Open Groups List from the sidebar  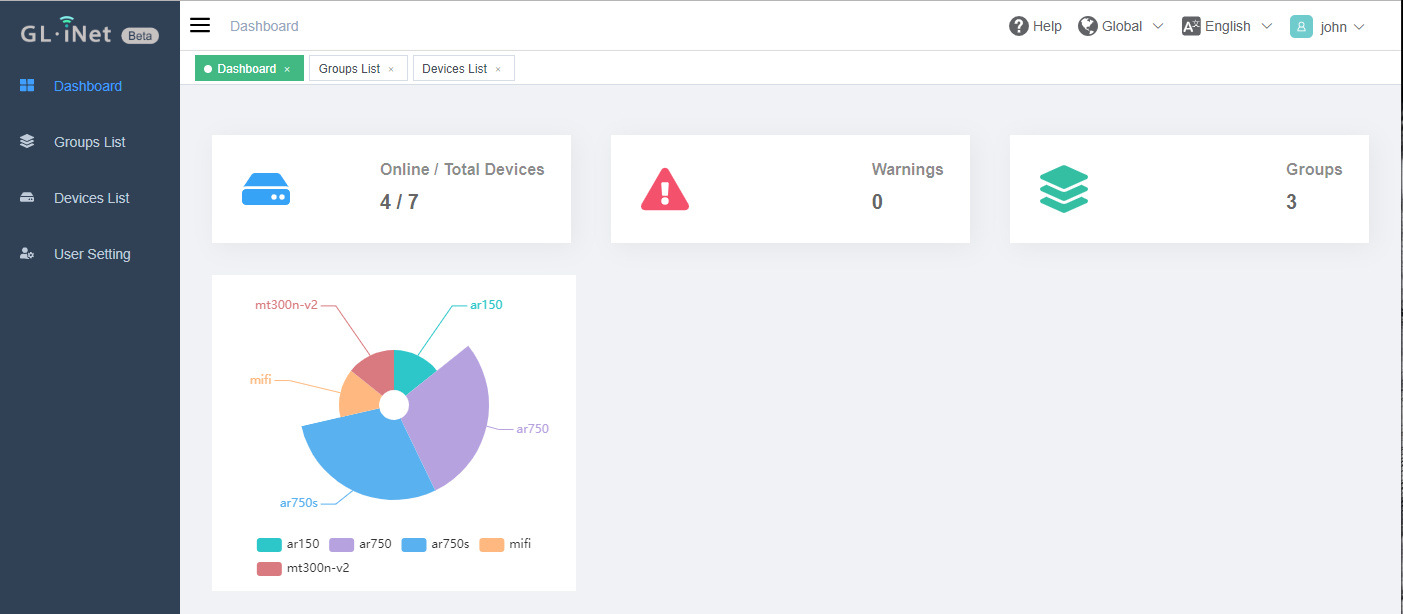coord(90,142)
